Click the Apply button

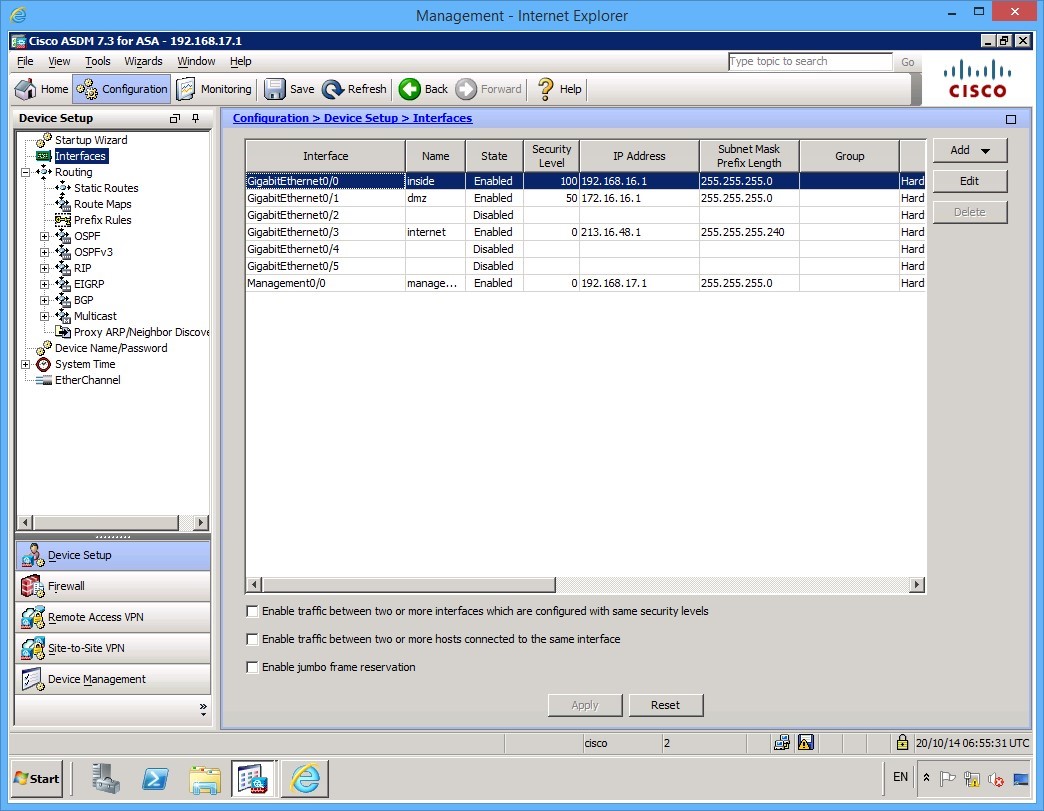coord(584,705)
